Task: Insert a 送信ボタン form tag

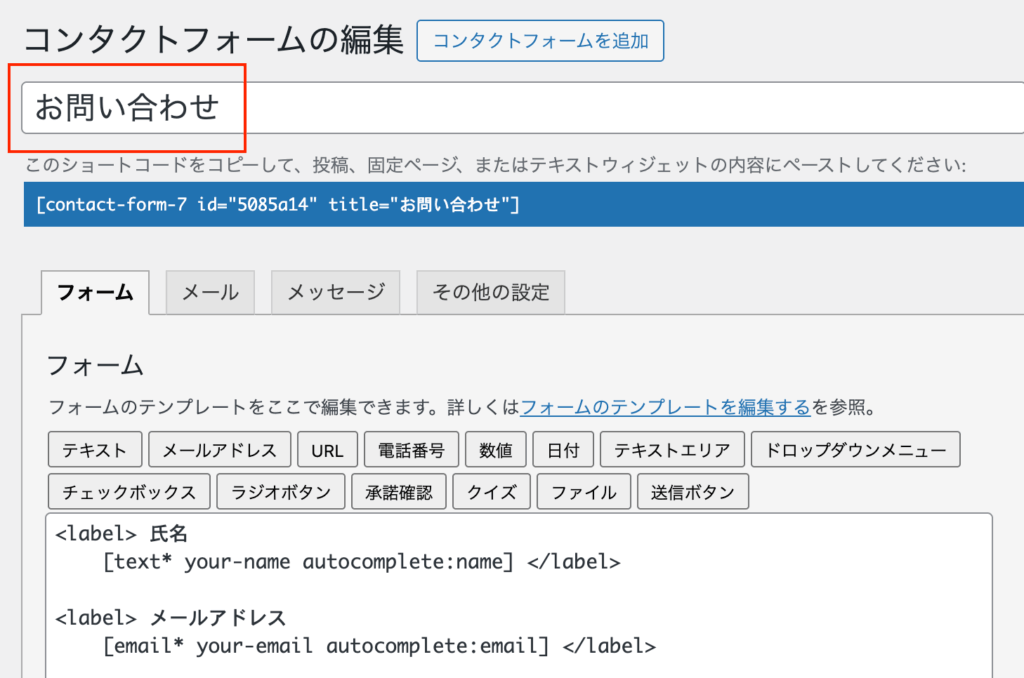Action: [x=693, y=492]
